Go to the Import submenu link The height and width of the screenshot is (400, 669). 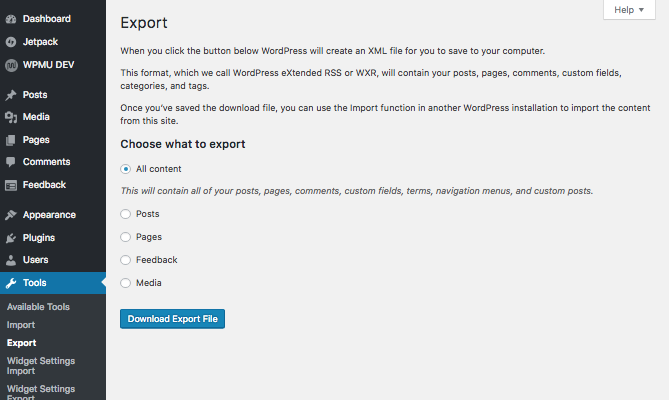tap(21, 325)
